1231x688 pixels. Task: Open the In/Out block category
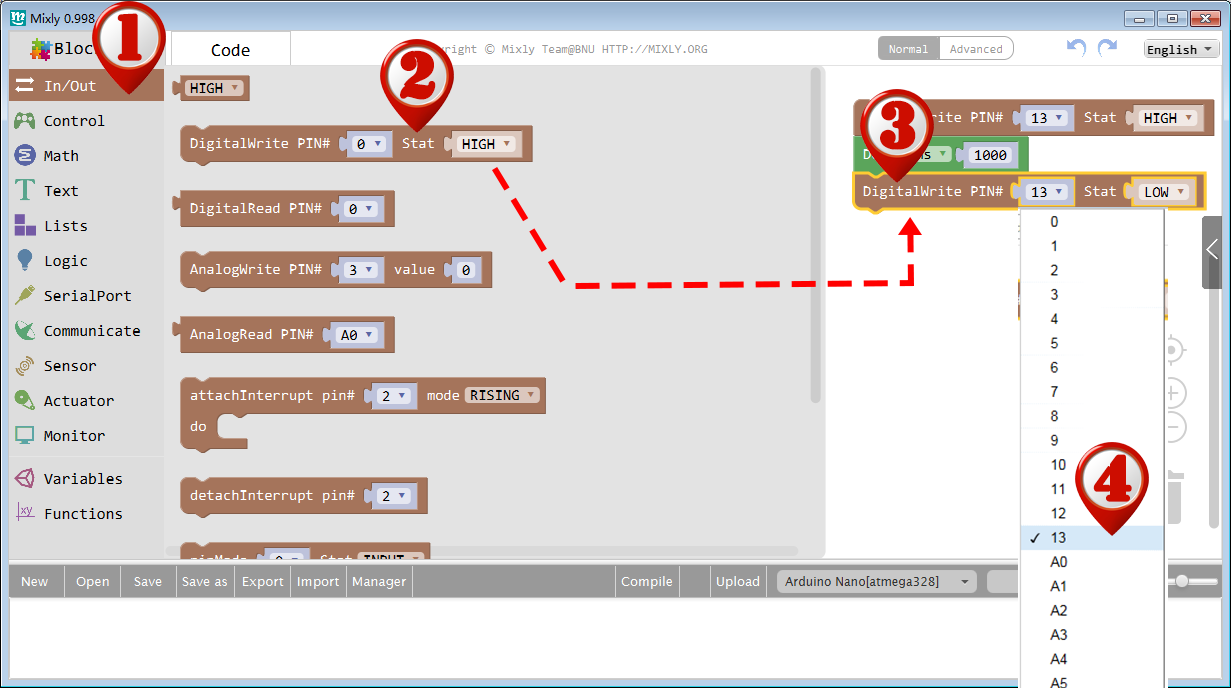(86, 86)
